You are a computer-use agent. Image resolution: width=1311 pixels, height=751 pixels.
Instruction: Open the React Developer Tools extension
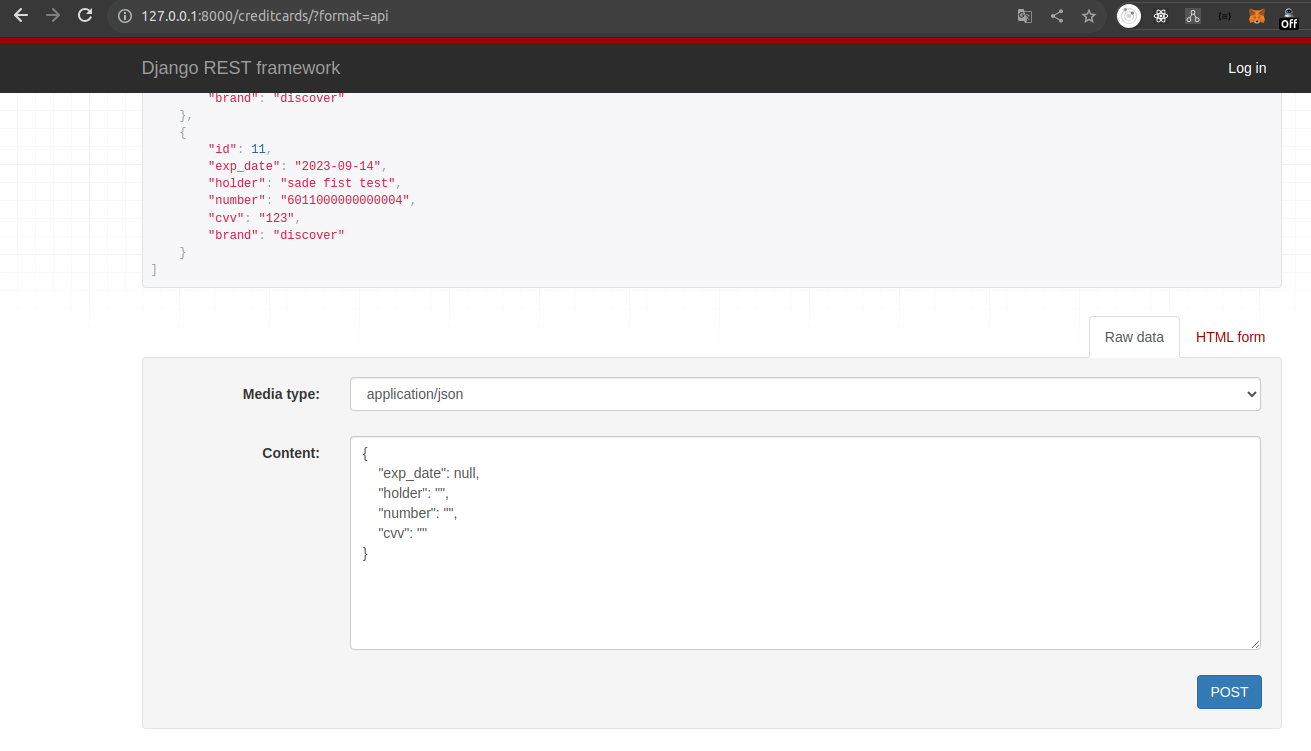(x=1160, y=15)
